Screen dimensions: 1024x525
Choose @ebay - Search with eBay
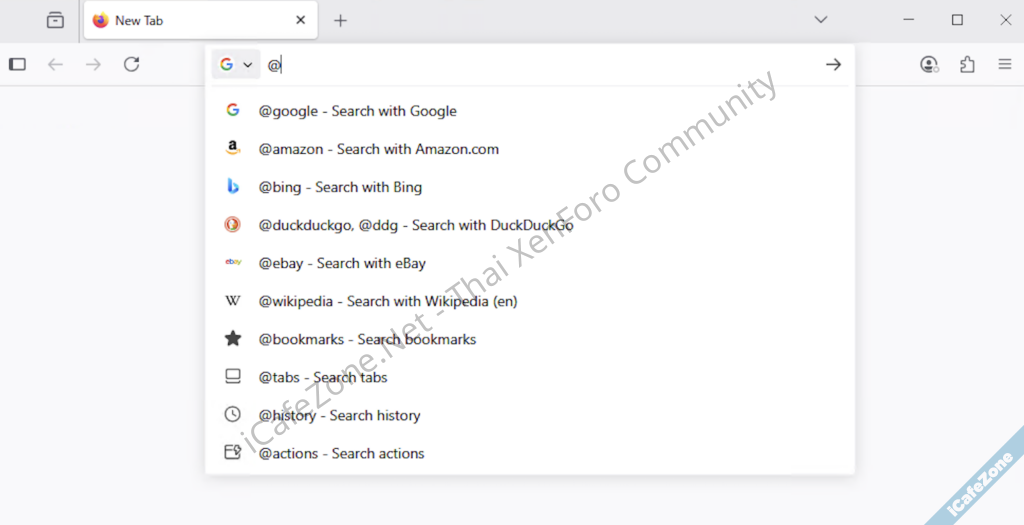(x=530, y=263)
